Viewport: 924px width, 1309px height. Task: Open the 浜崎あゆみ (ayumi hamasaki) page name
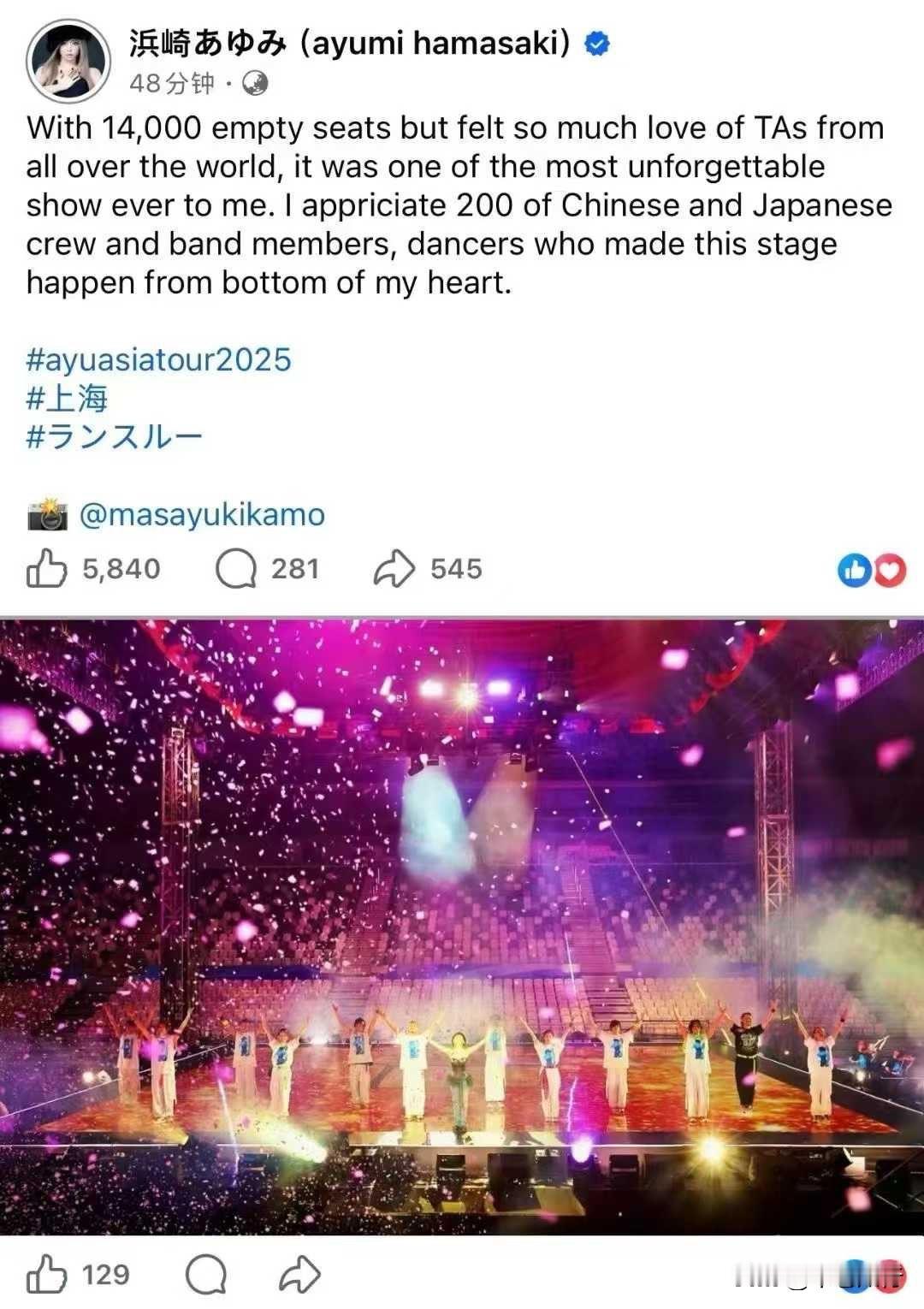(349, 43)
